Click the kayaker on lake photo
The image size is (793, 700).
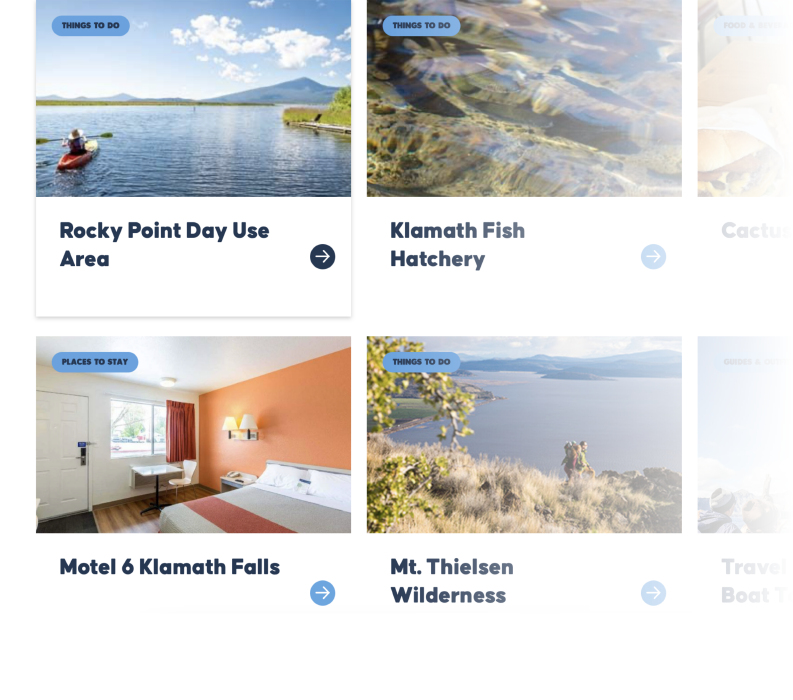(193, 98)
